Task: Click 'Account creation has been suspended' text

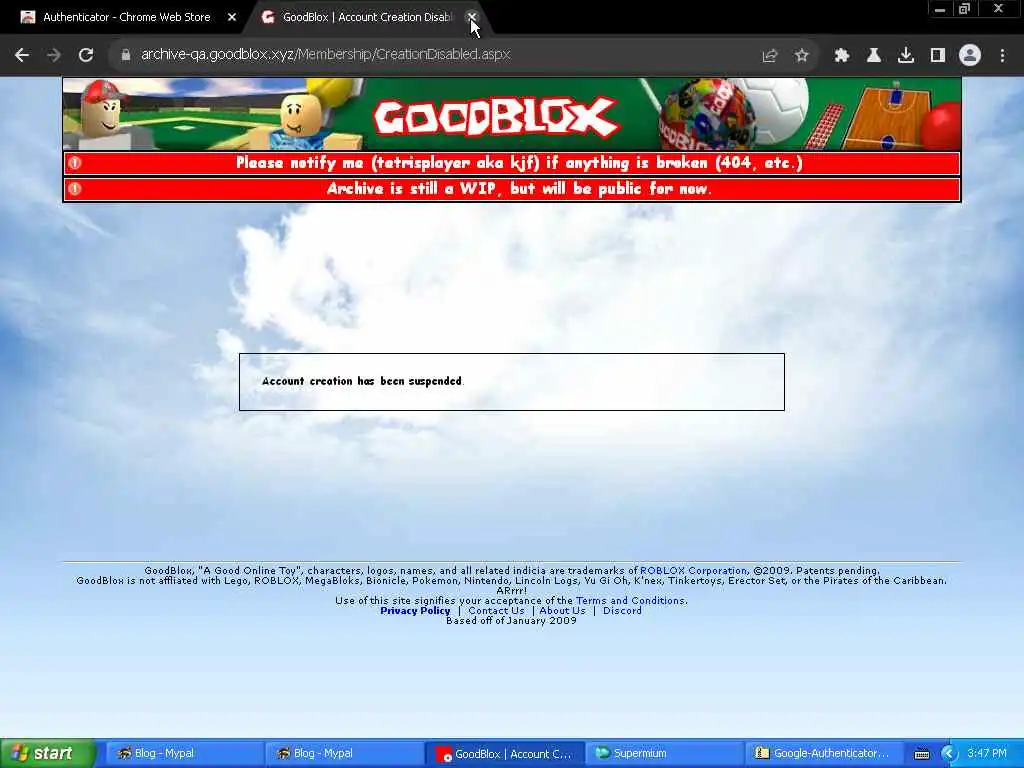Action: 362,381
